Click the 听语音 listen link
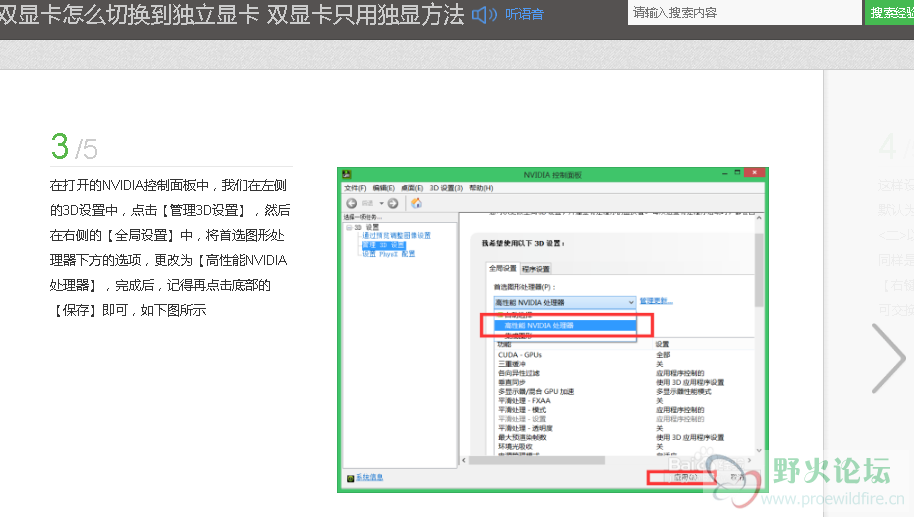The width and height of the screenshot is (914, 517). [524, 14]
